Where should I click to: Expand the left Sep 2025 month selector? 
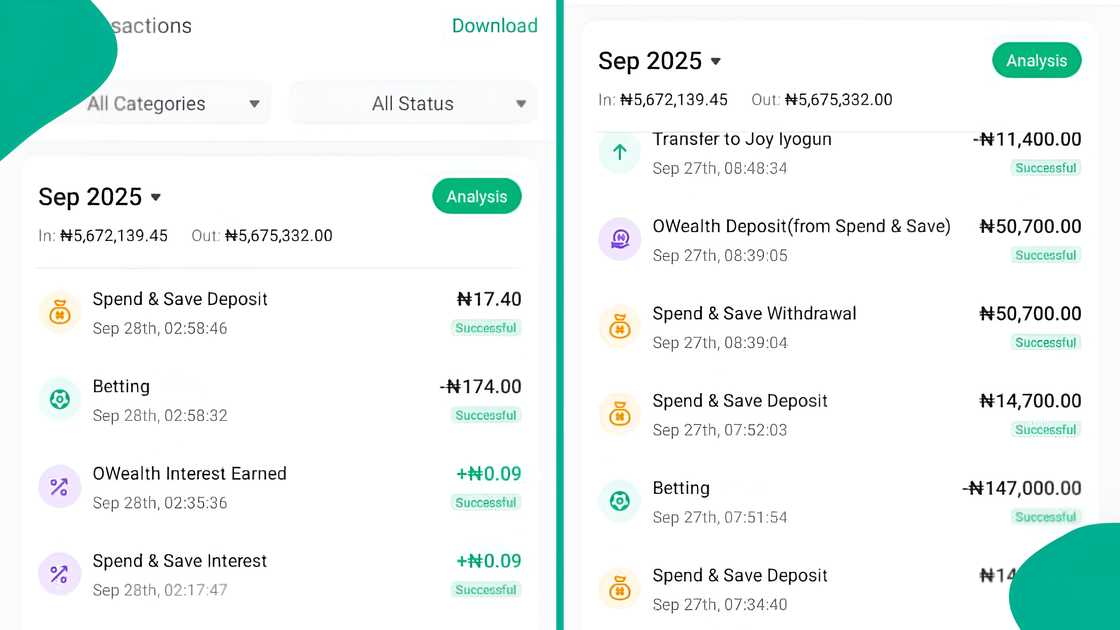100,197
